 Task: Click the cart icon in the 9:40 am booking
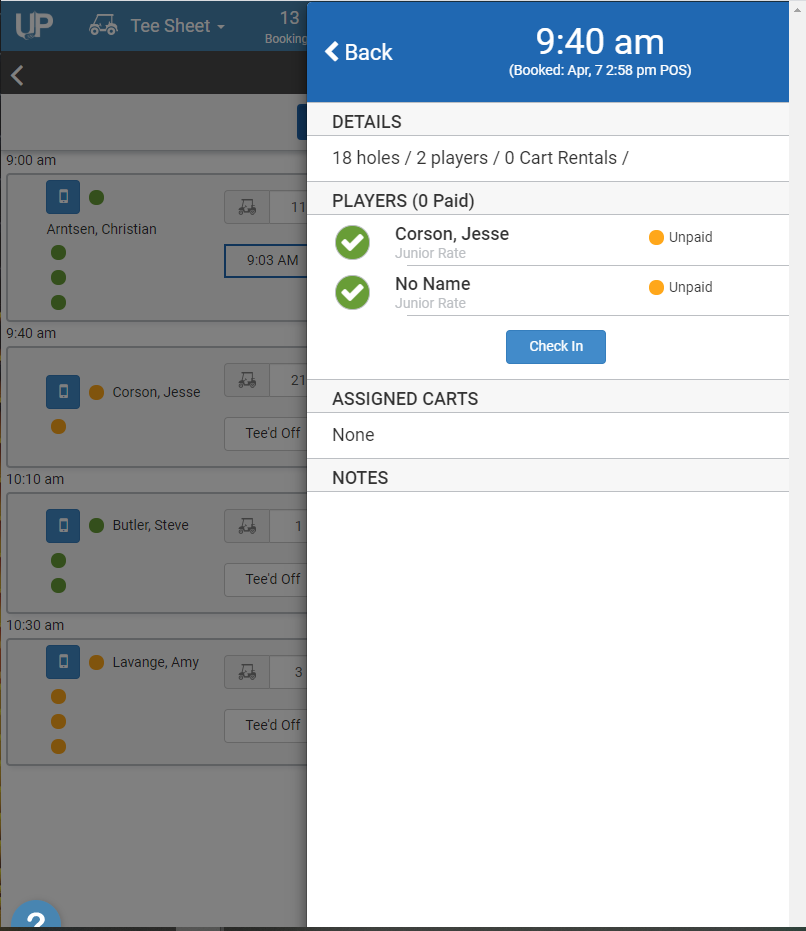247,380
